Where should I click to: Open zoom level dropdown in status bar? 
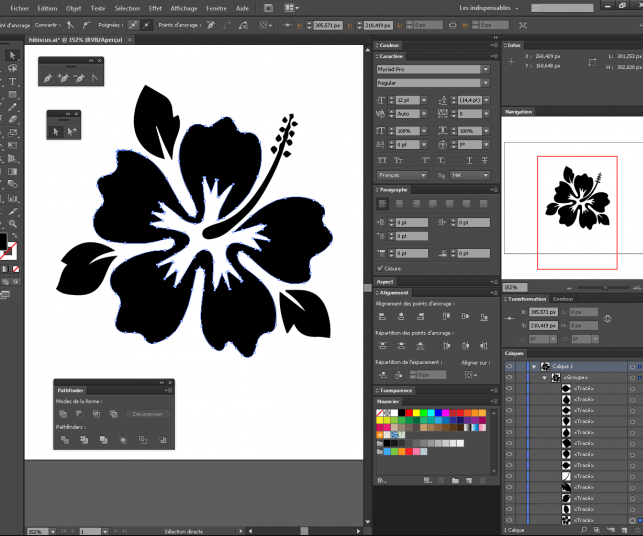click(x=53, y=531)
